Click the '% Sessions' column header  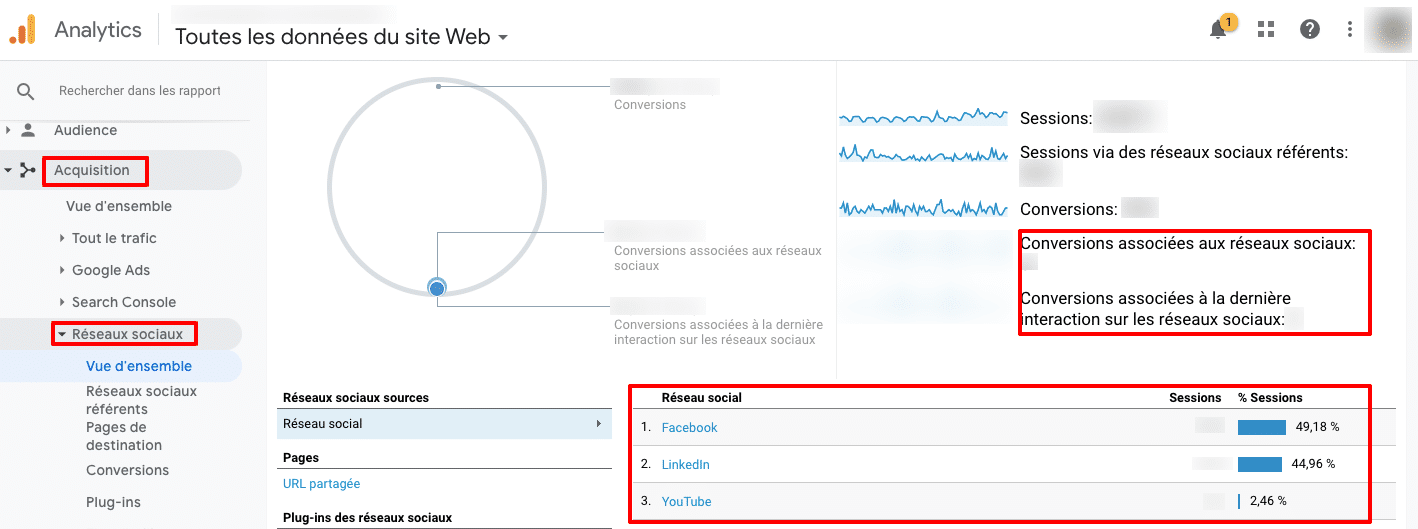tap(1270, 398)
